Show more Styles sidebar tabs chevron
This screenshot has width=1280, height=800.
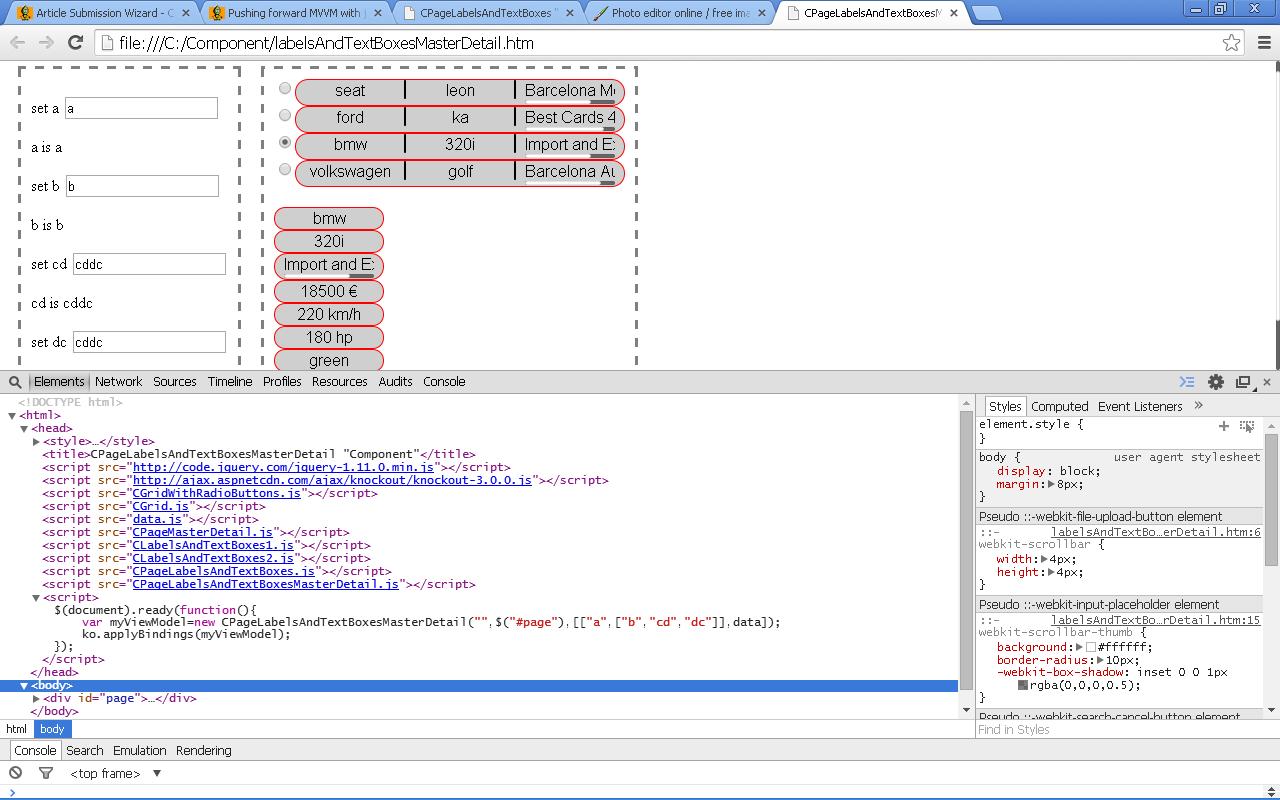click(x=1198, y=406)
